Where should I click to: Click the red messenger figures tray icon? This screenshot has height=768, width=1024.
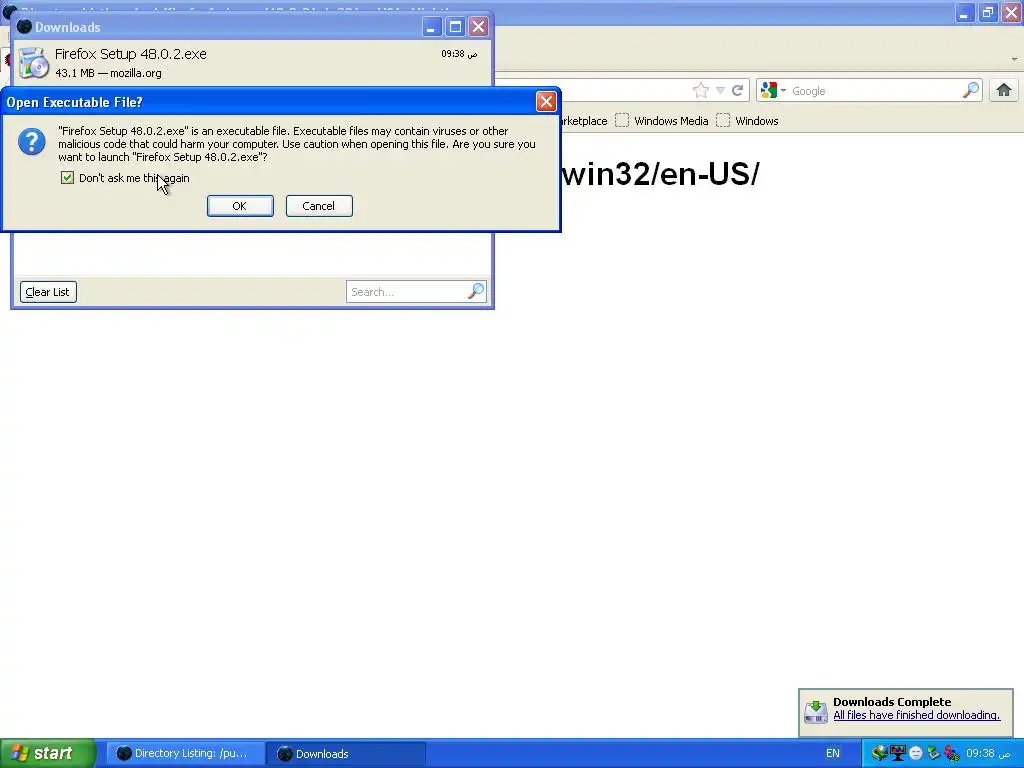click(951, 753)
